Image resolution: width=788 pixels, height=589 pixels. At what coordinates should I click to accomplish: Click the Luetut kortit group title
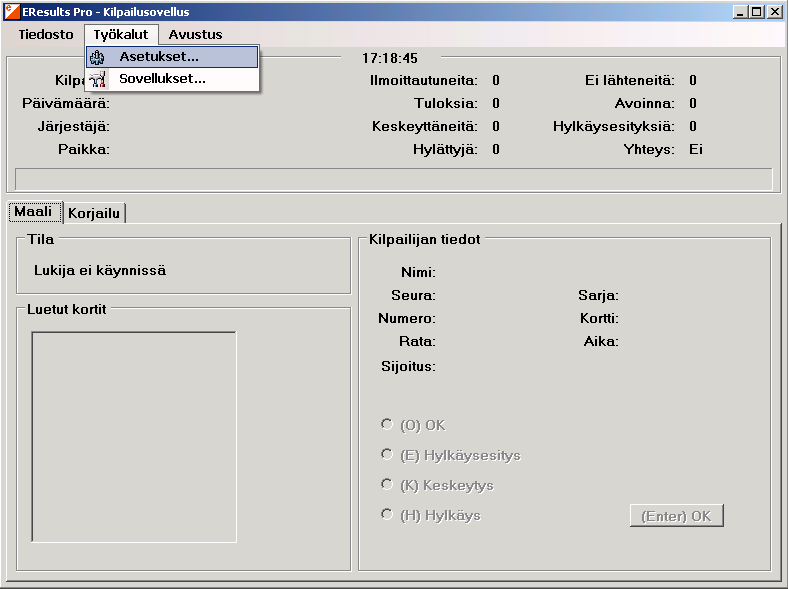tap(67, 309)
